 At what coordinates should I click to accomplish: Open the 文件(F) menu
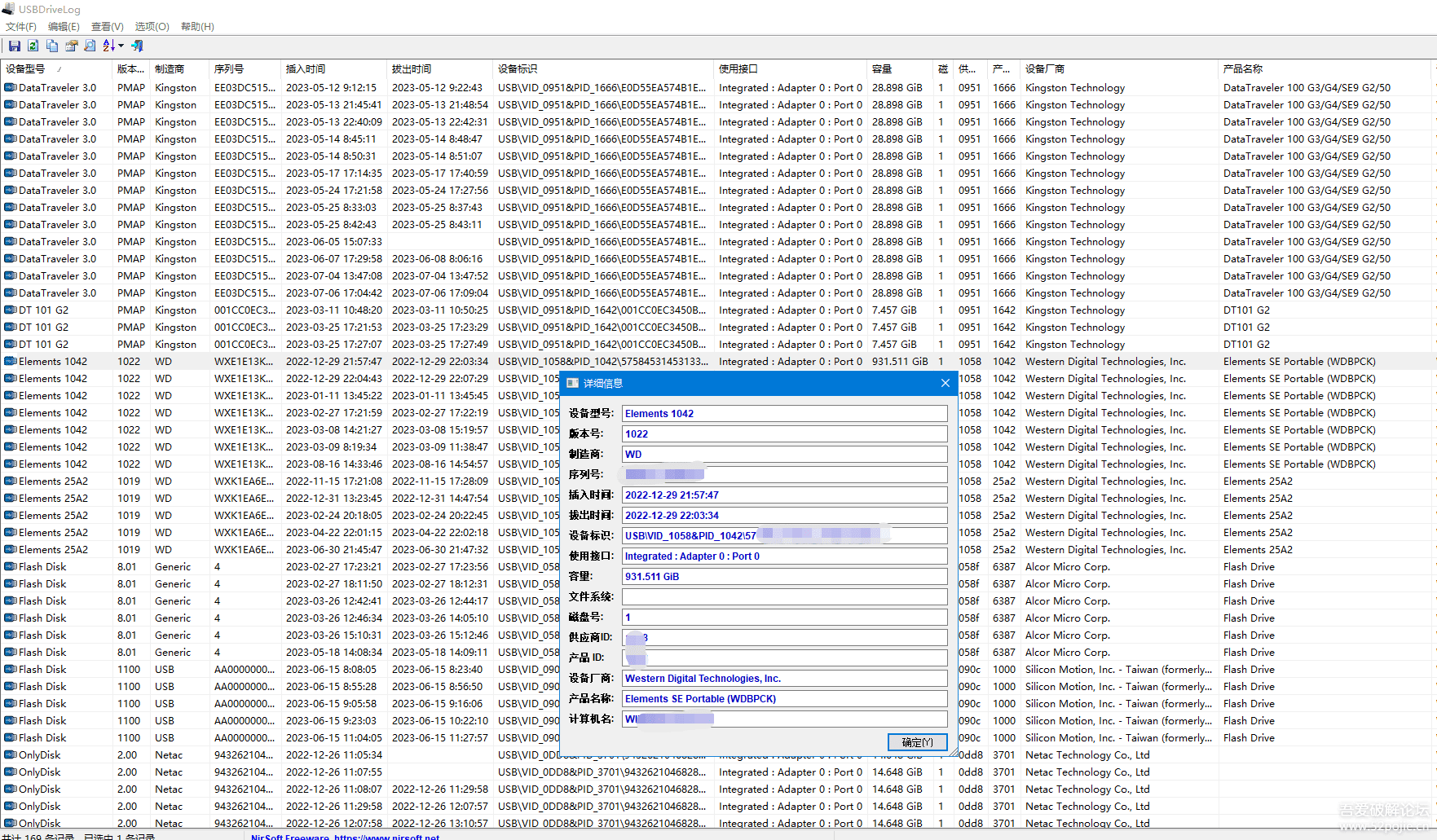[x=21, y=27]
